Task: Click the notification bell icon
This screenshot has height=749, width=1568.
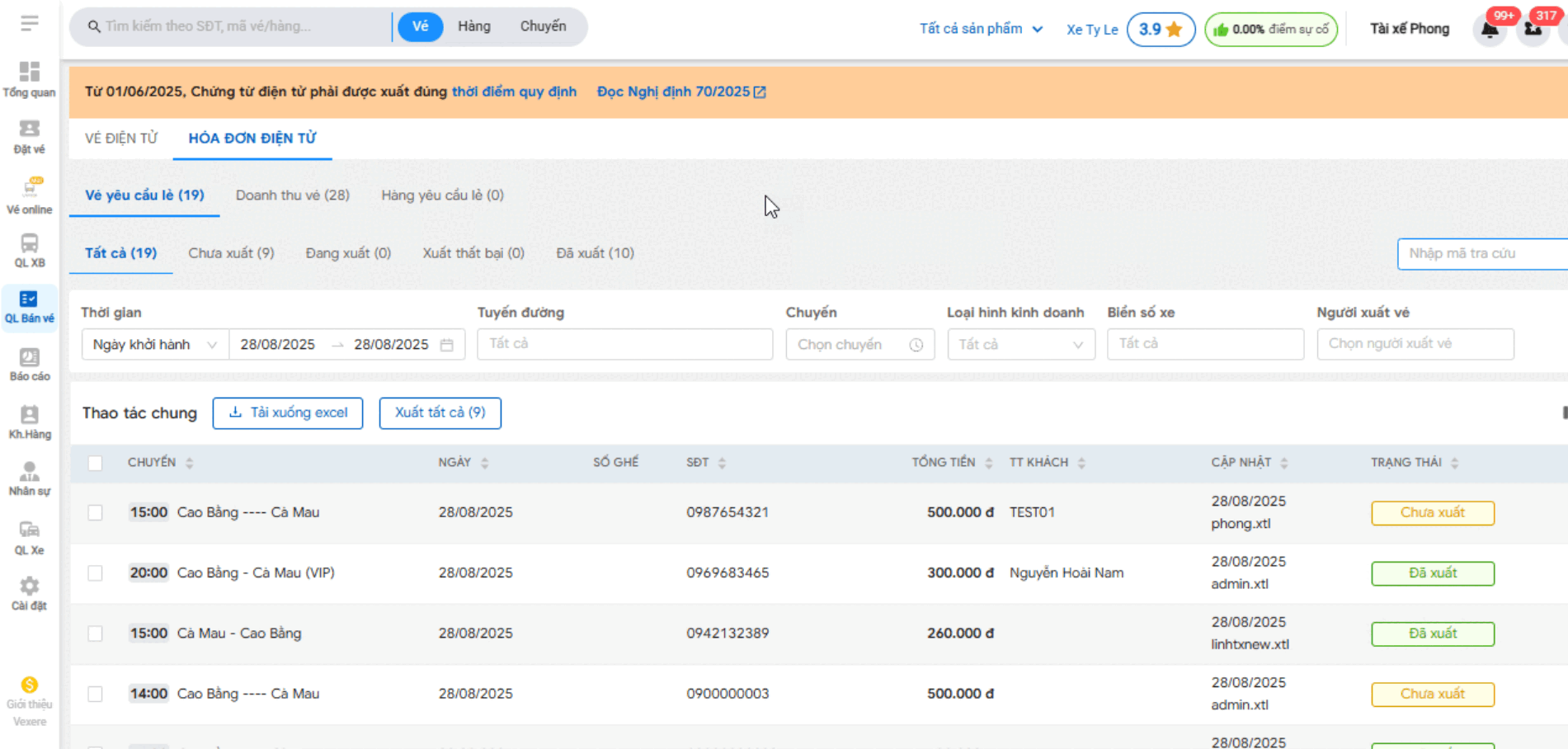Action: pos(1490,30)
